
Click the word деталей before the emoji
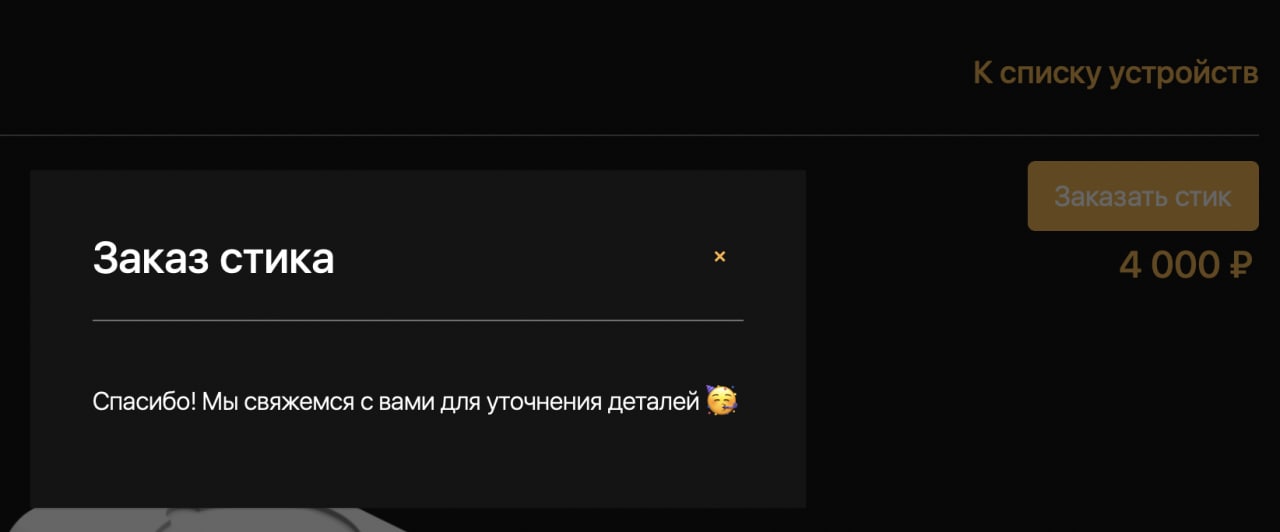[653, 402]
